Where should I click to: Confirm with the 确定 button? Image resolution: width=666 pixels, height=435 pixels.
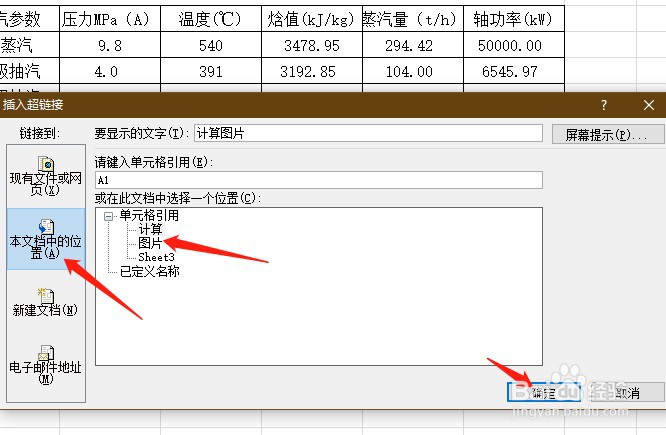click(x=544, y=393)
